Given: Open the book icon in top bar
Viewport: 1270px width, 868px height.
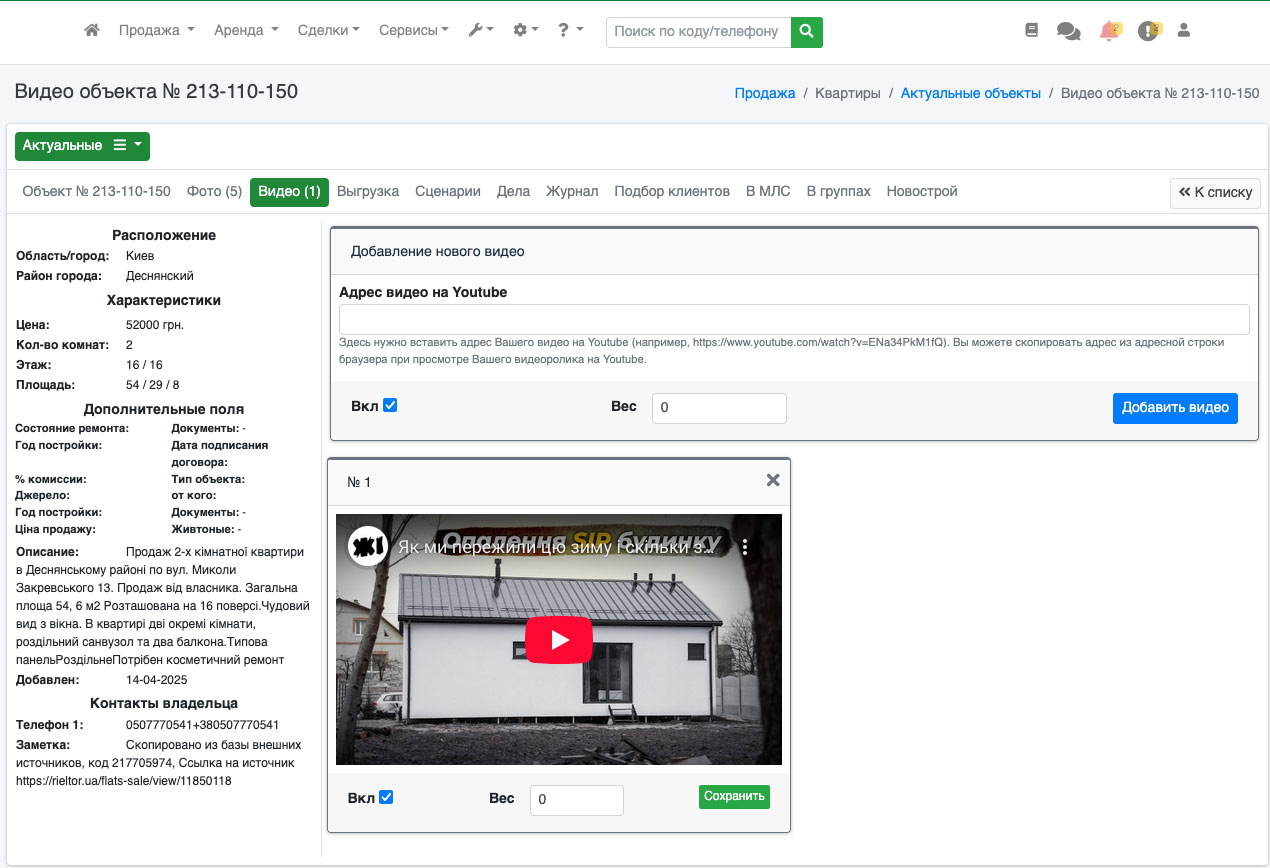Looking at the screenshot, I should (x=1032, y=31).
